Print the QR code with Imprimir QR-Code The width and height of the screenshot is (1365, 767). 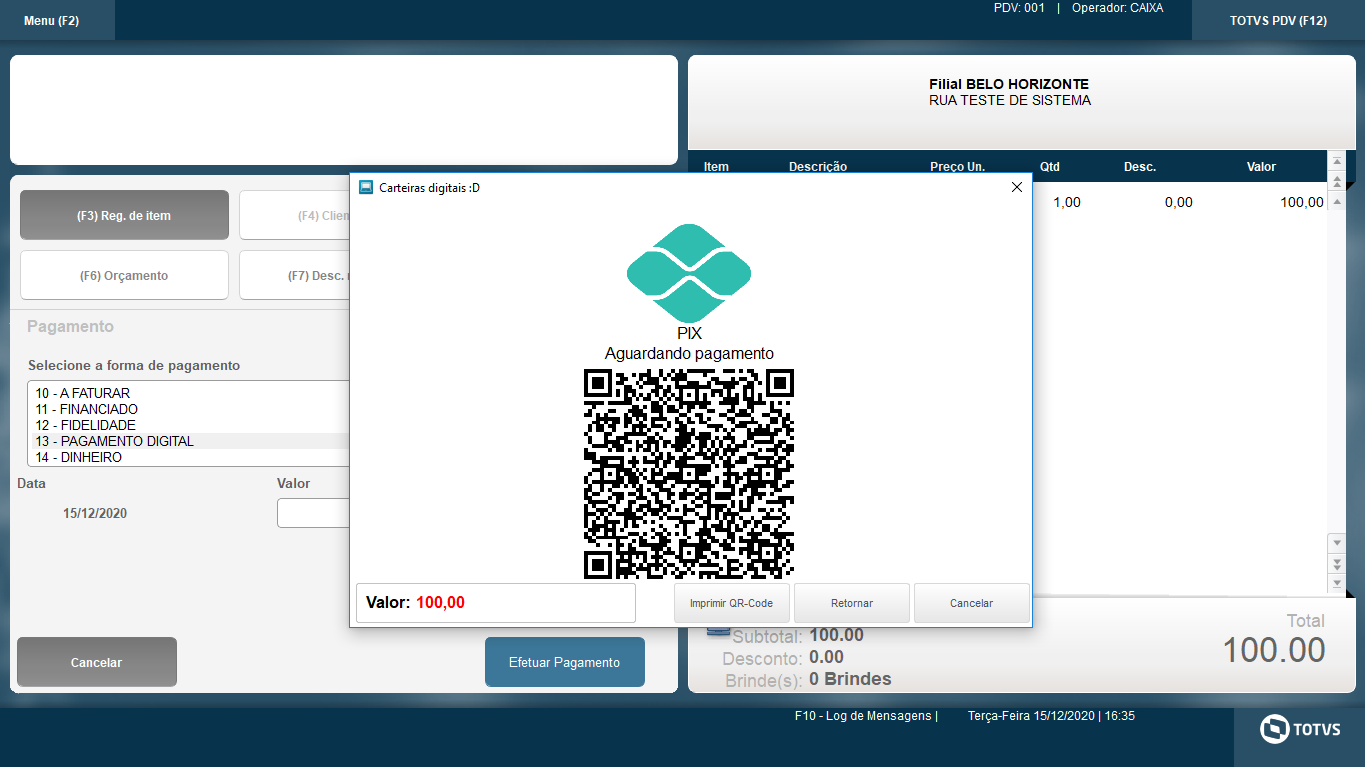coord(732,603)
